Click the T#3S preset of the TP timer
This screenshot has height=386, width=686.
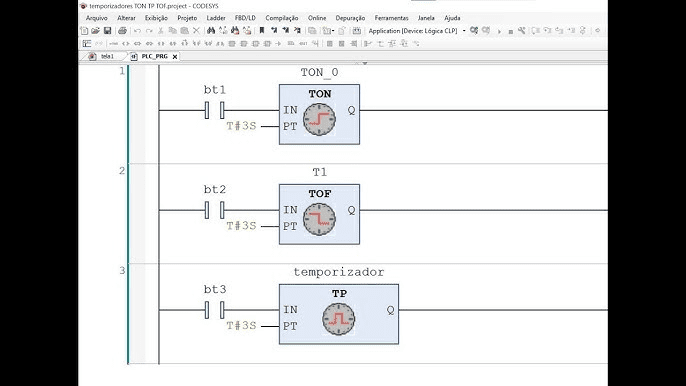click(241, 326)
